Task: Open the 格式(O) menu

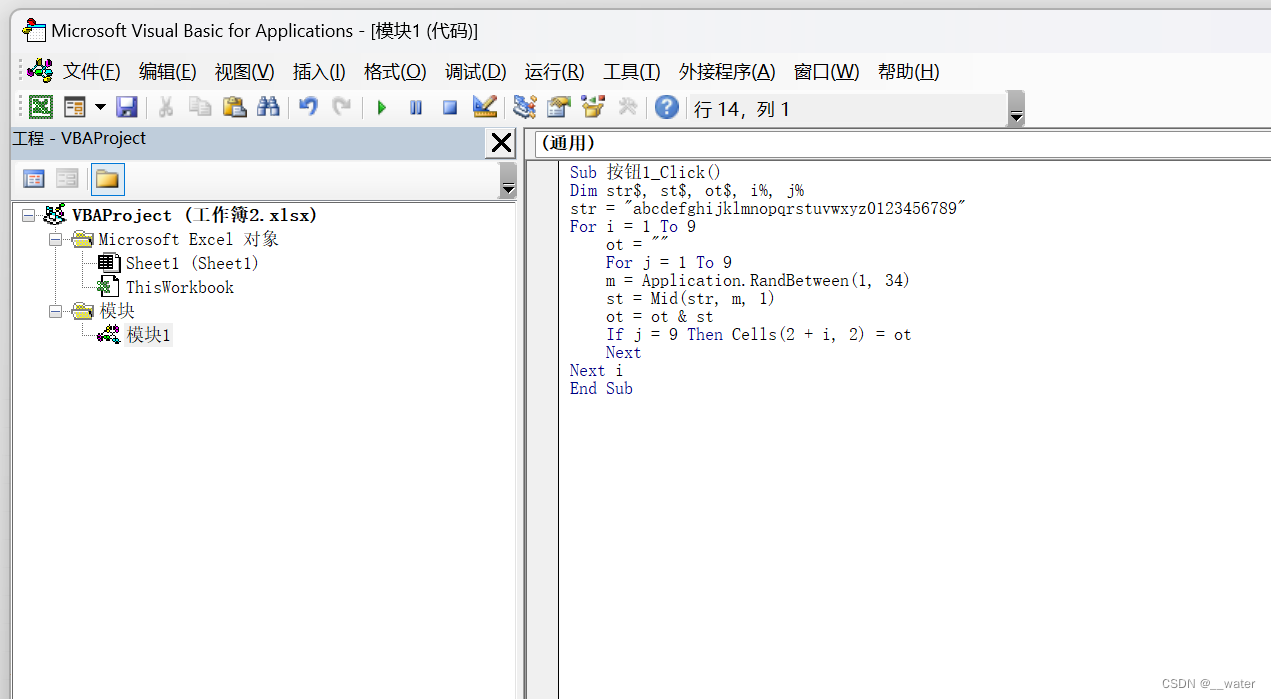Action: click(395, 72)
